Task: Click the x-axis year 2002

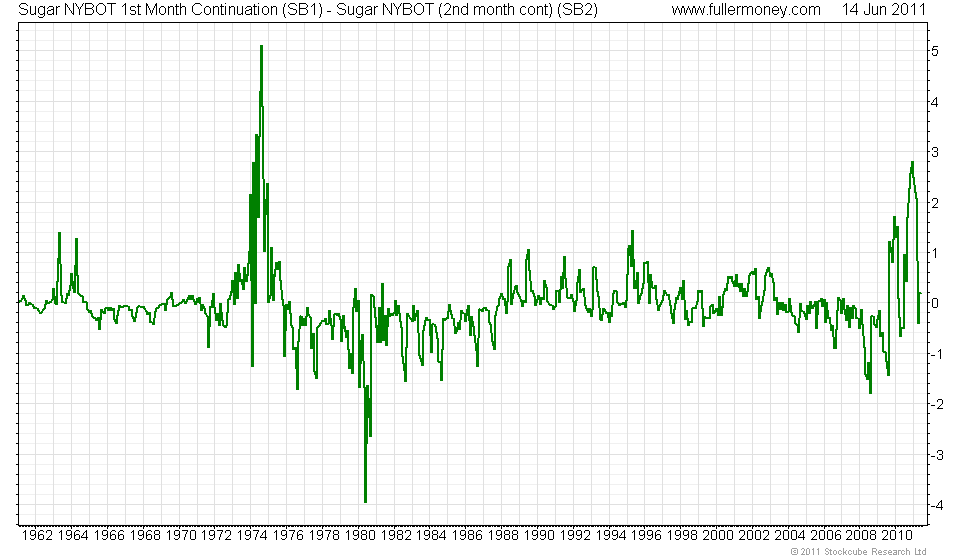Action: pyautogui.click(x=754, y=536)
